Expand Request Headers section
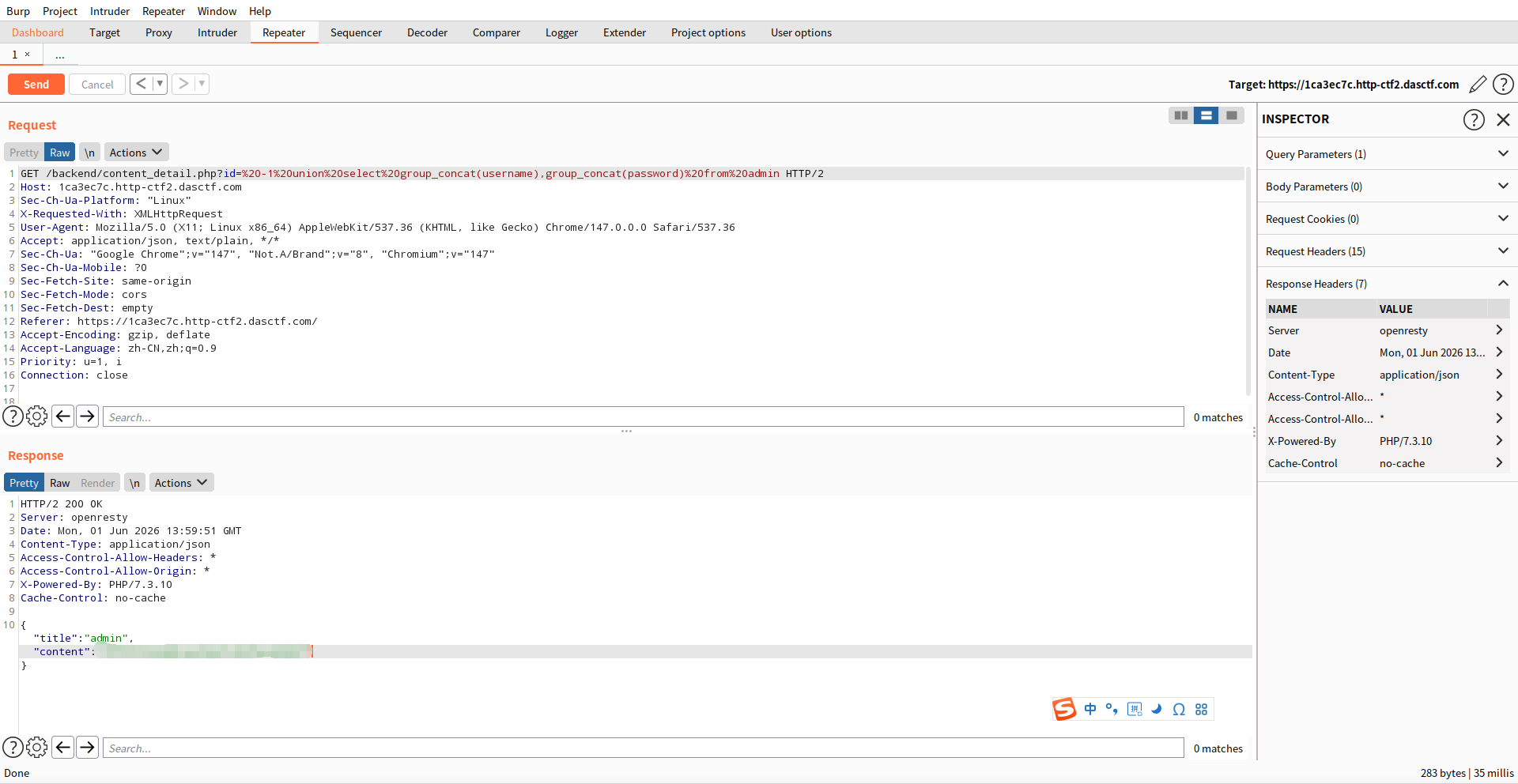The width and height of the screenshot is (1518, 784). point(1387,251)
